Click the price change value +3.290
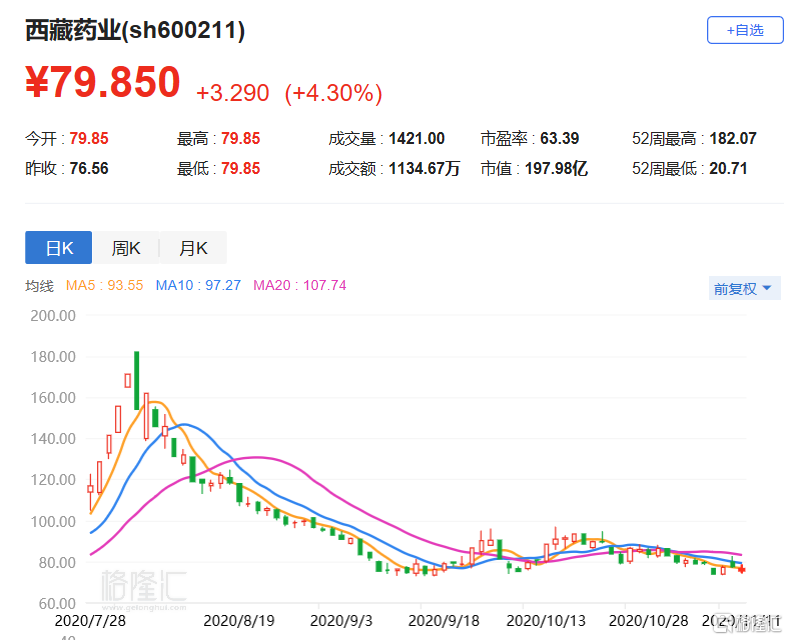This screenshot has height=640, width=788. coord(233,93)
